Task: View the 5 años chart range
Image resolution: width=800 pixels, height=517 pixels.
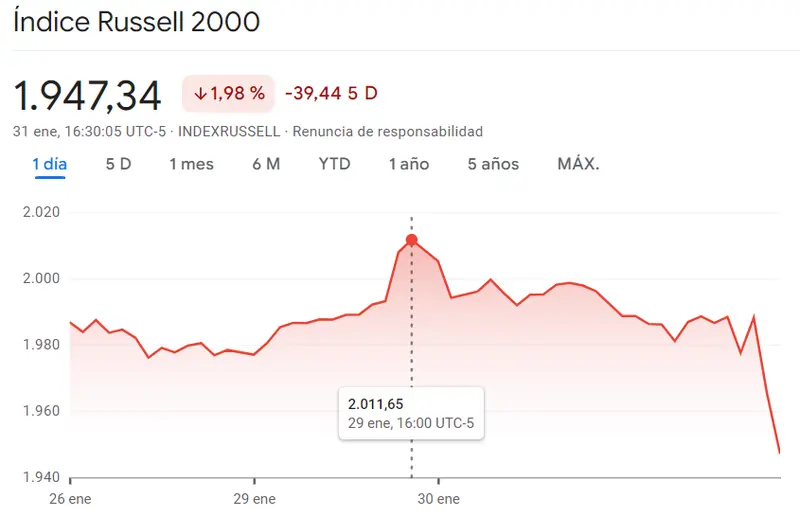Action: click(x=493, y=164)
